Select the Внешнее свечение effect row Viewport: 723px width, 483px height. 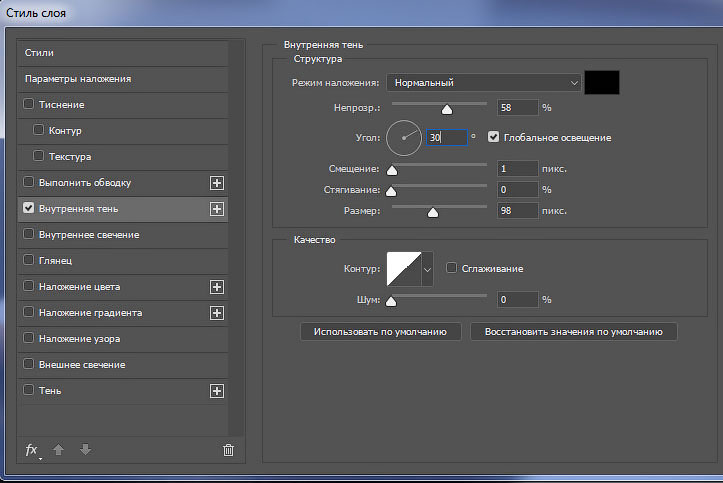click(123, 365)
